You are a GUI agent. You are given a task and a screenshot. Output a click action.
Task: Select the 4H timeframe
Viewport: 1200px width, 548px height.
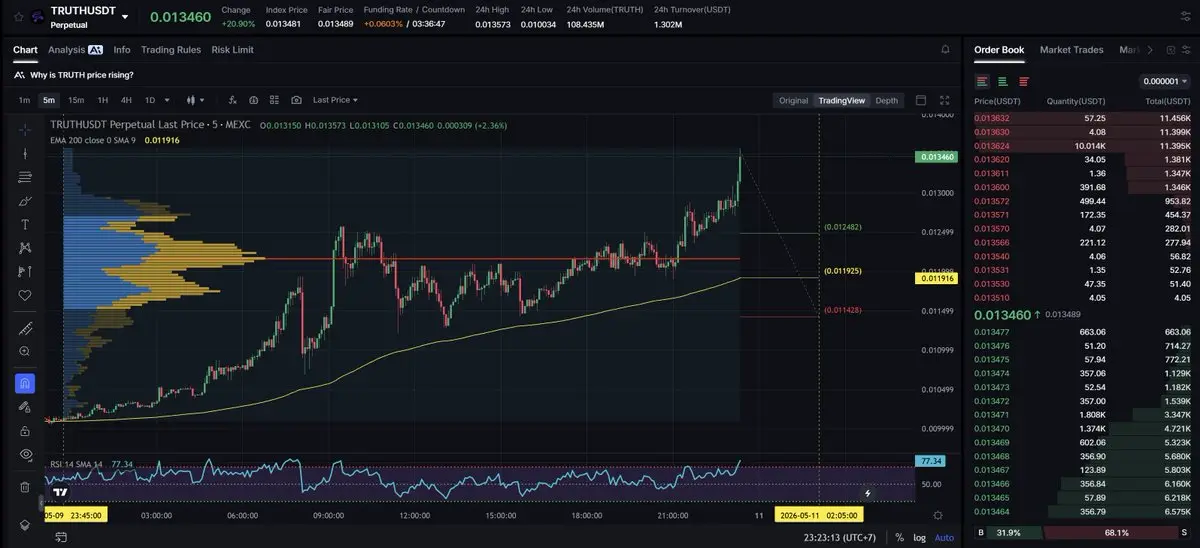(126, 100)
